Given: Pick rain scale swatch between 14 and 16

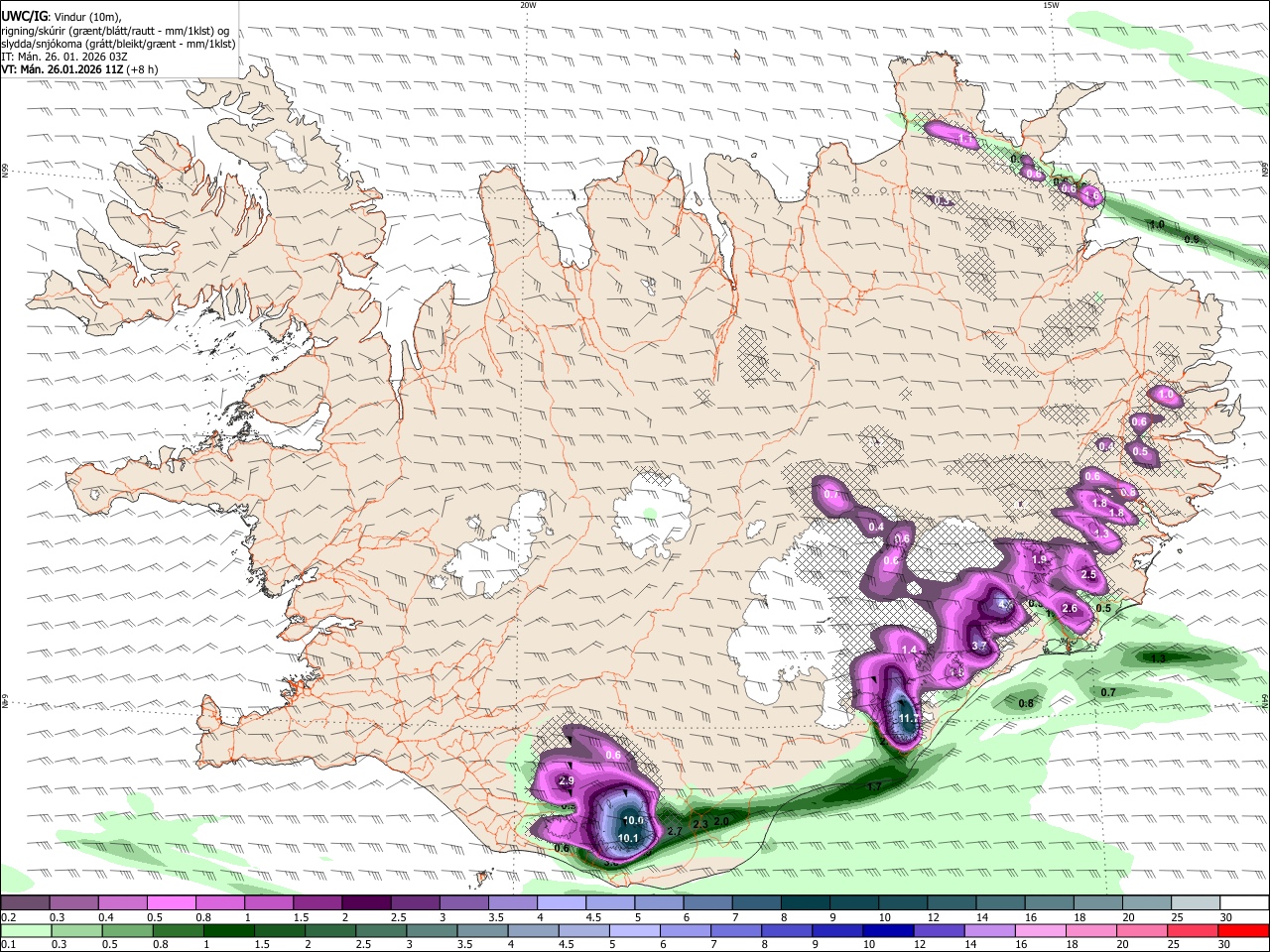Looking at the screenshot, I should tap(990, 930).
